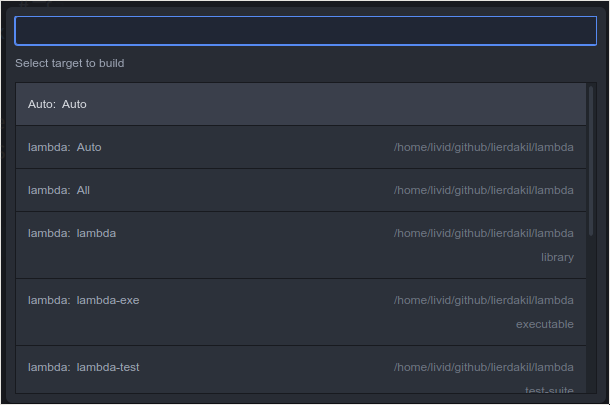The height and width of the screenshot is (405, 610).
Task: Click the 'lambda-exe' name text
Action: pos(108,300)
